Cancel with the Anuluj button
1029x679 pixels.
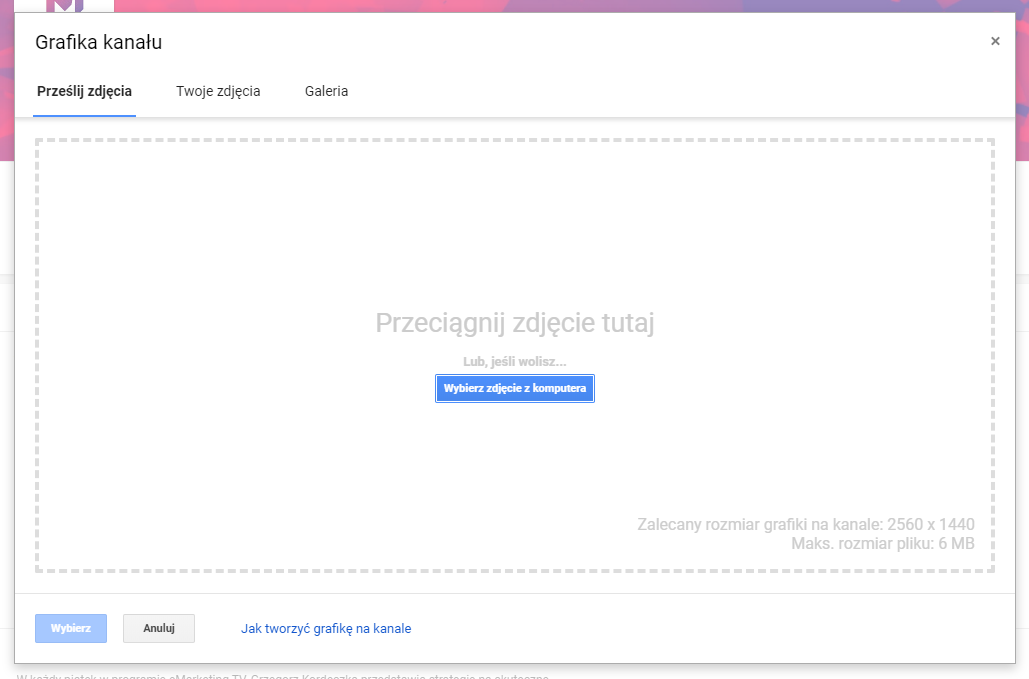(159, 628)
